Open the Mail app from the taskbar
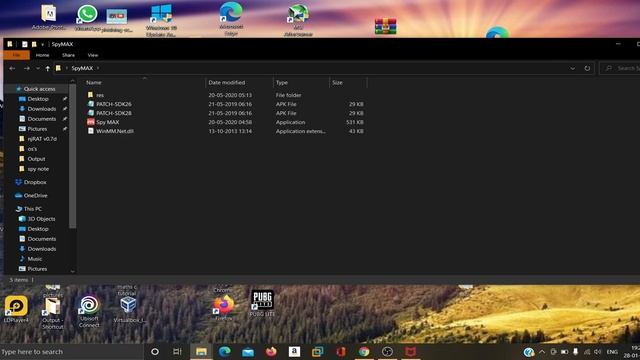Image resolution: width=640 pixels, height=360 pixels. [x=248, y=352]
